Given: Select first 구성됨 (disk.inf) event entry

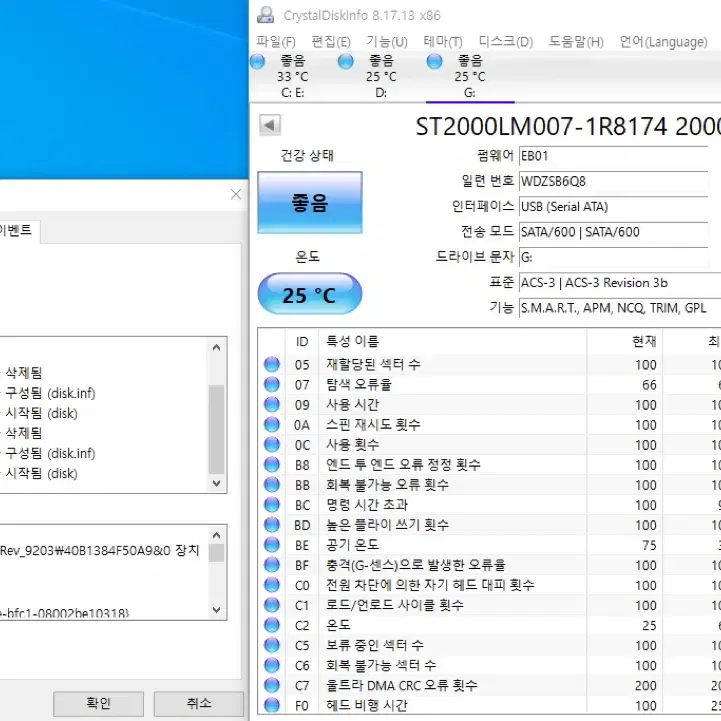Looking at the screenshot, I should [50, 394].
